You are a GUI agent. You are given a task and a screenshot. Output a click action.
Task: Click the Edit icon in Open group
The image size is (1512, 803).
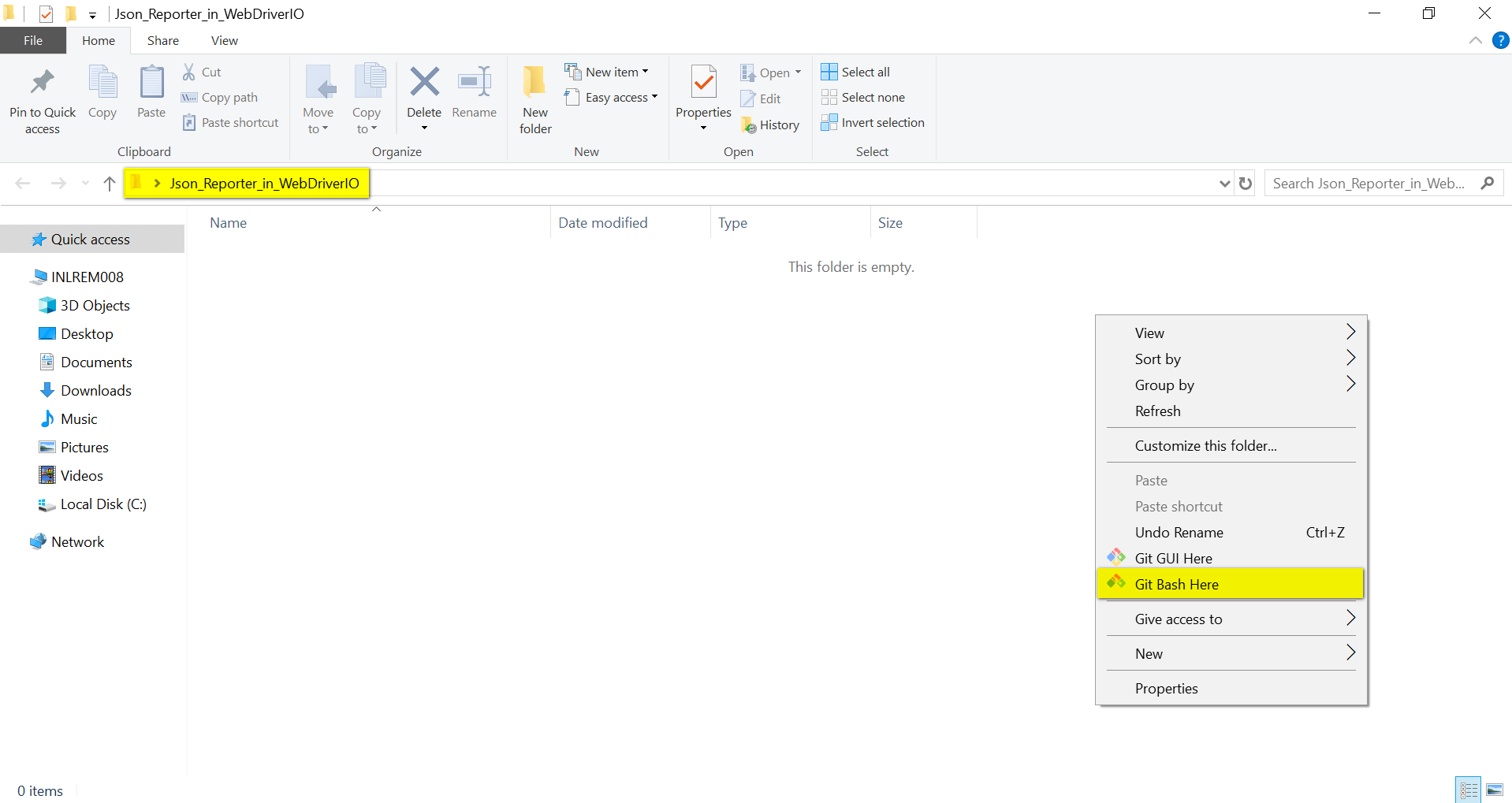(x=748, y=99)
